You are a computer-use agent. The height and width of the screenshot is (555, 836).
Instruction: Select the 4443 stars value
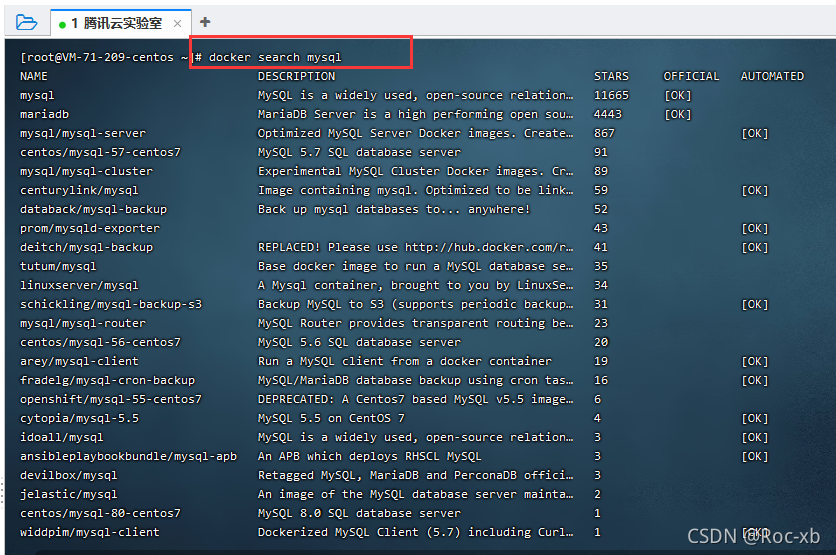pos(608,114)
